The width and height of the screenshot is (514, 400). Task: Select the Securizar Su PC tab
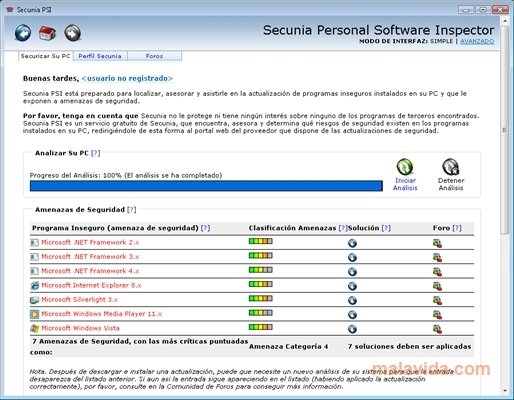45,56
